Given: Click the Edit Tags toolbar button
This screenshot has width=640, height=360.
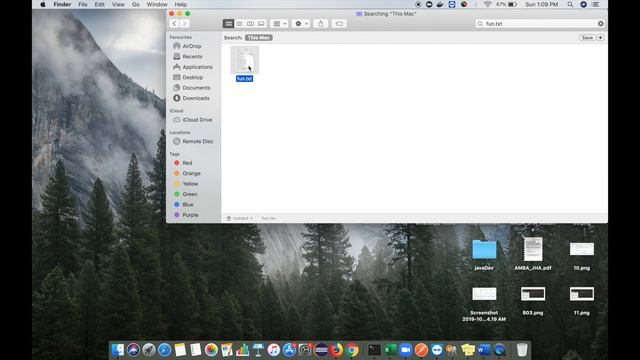Looking at the screenshot, I should [339, 24].
